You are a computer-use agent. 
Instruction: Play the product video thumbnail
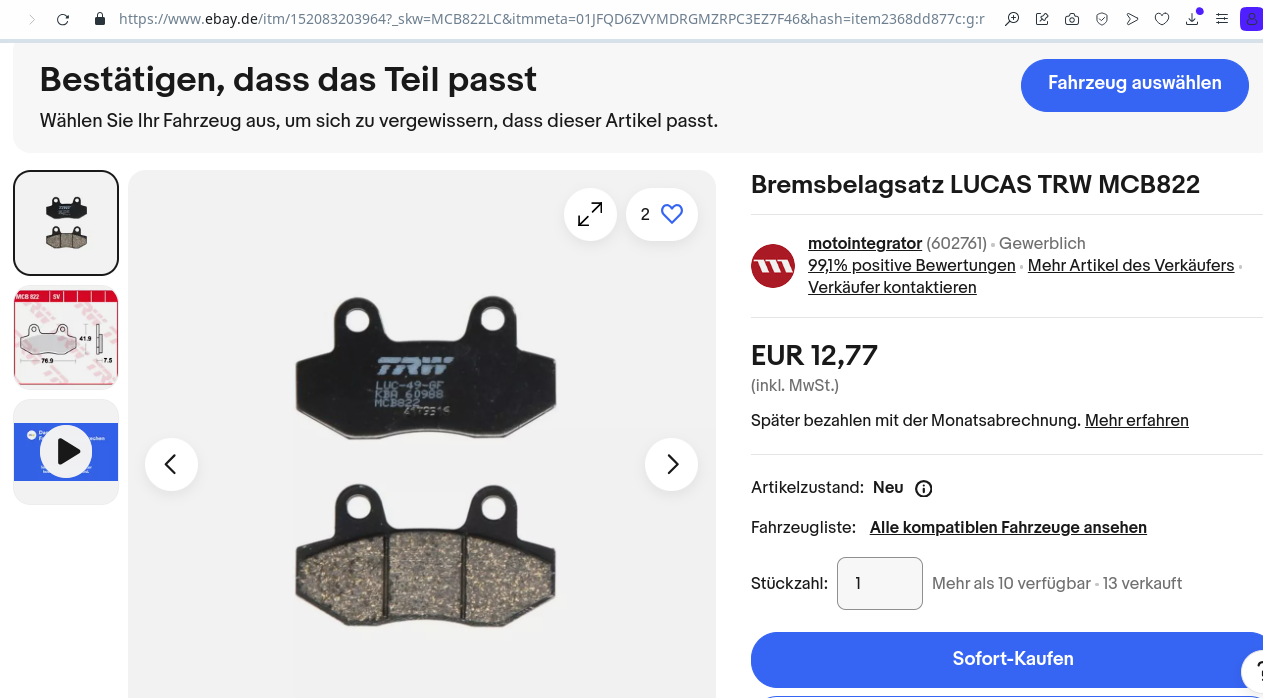(x=66, y=452)
